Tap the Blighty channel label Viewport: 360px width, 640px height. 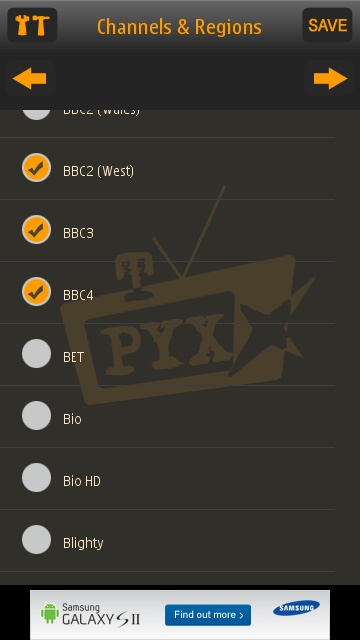pos(83,543)
